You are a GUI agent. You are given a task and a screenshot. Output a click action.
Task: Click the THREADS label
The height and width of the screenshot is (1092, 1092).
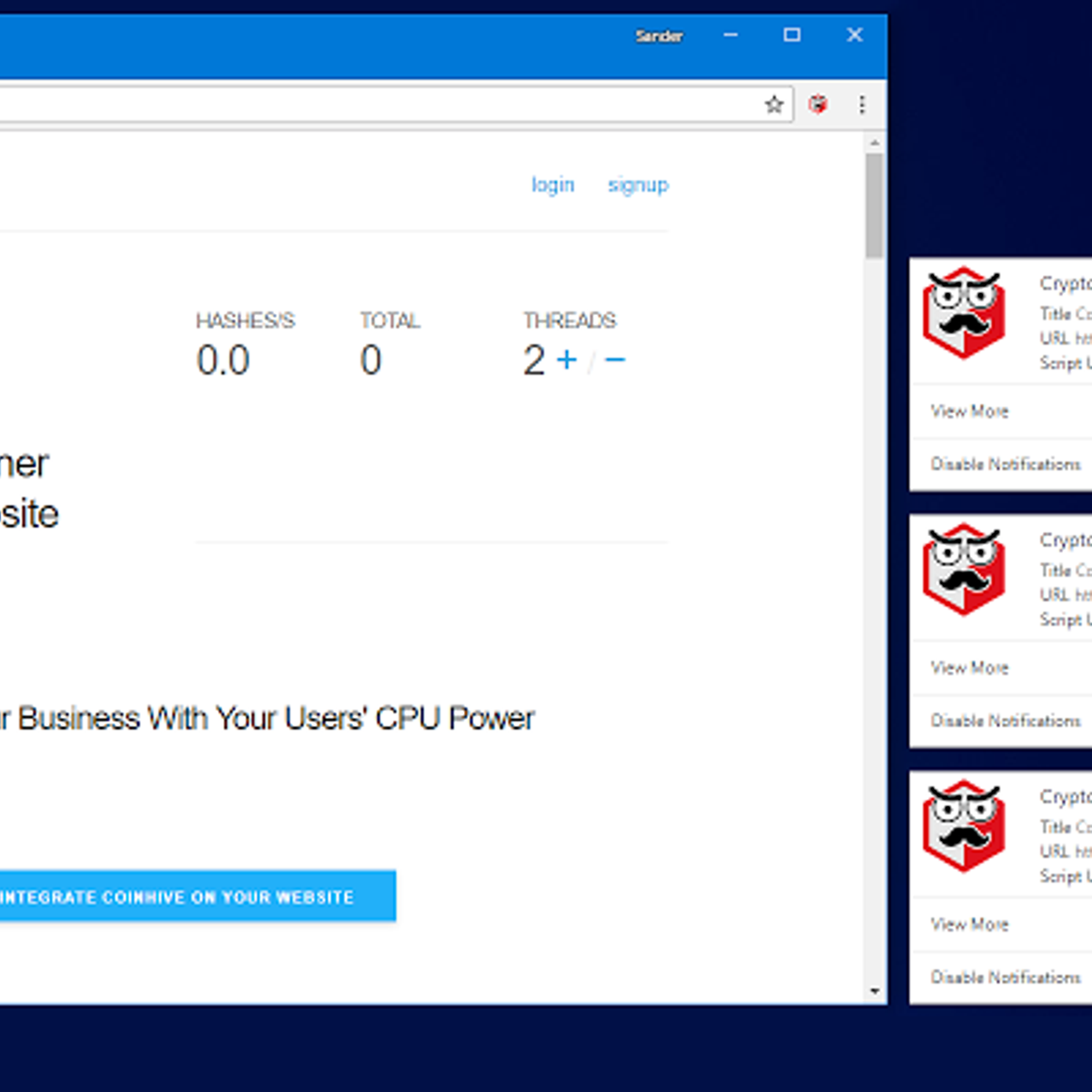point(570,320)
